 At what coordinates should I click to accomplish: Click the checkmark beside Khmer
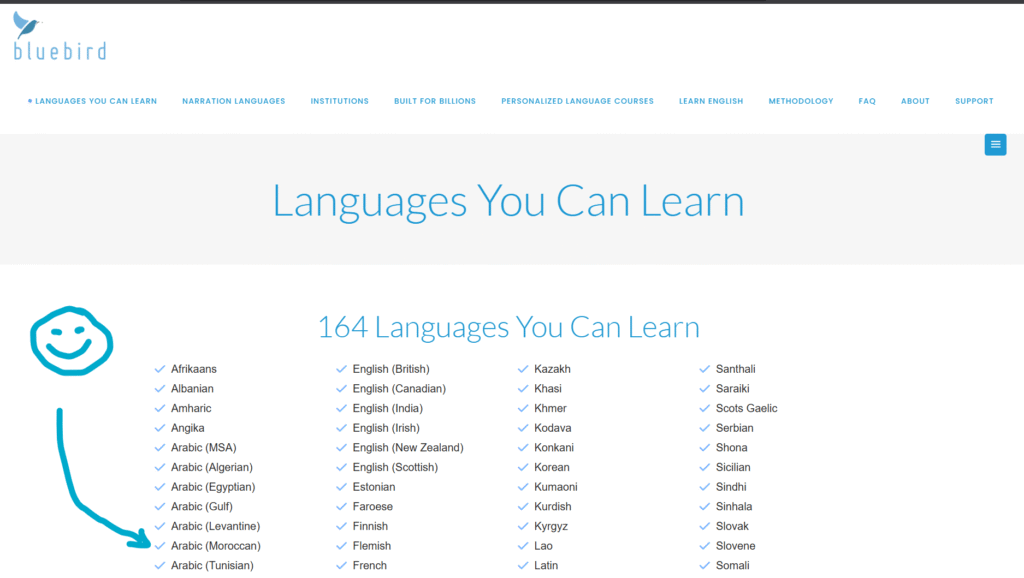523,408
